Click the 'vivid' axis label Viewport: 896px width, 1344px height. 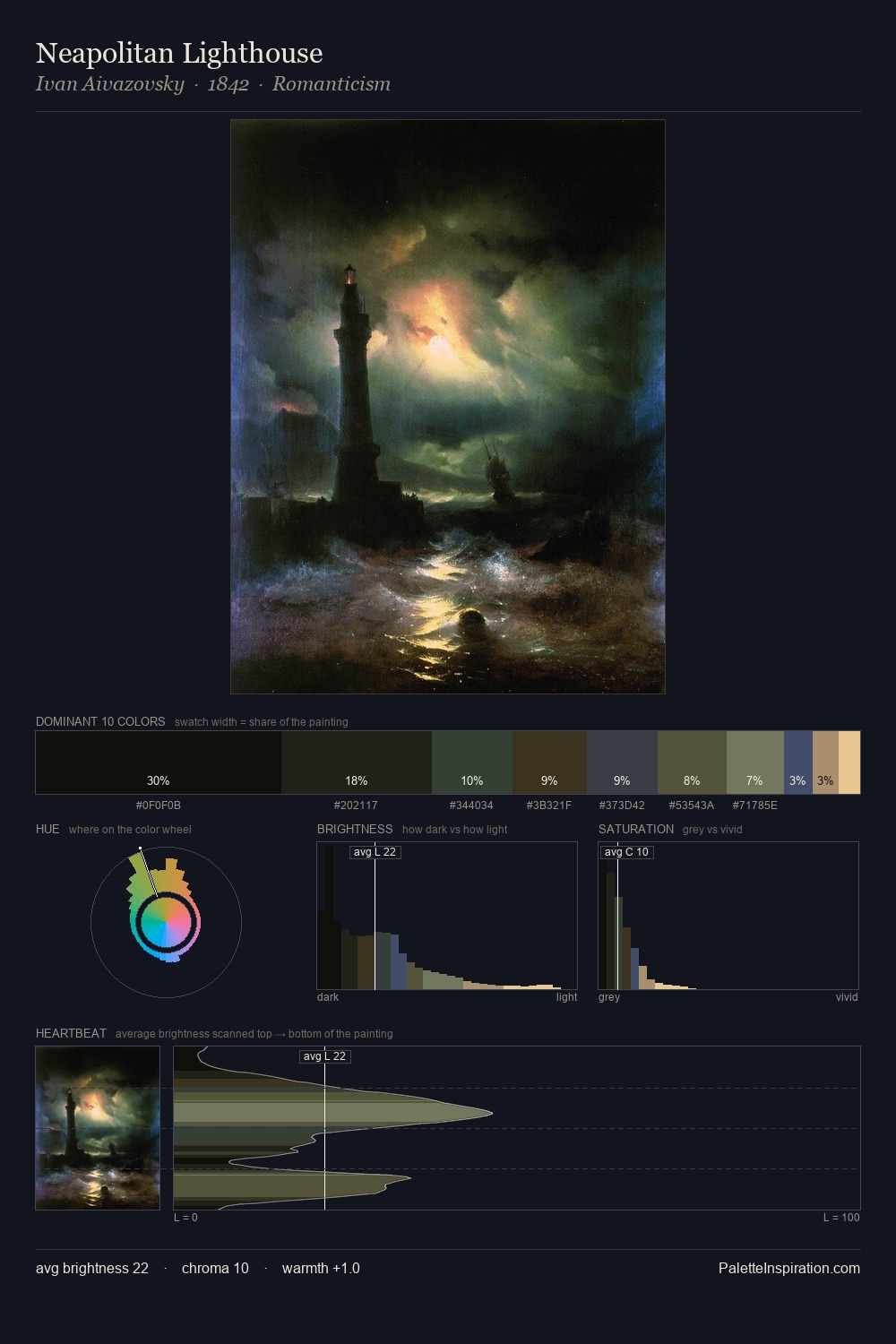[847, 997]
